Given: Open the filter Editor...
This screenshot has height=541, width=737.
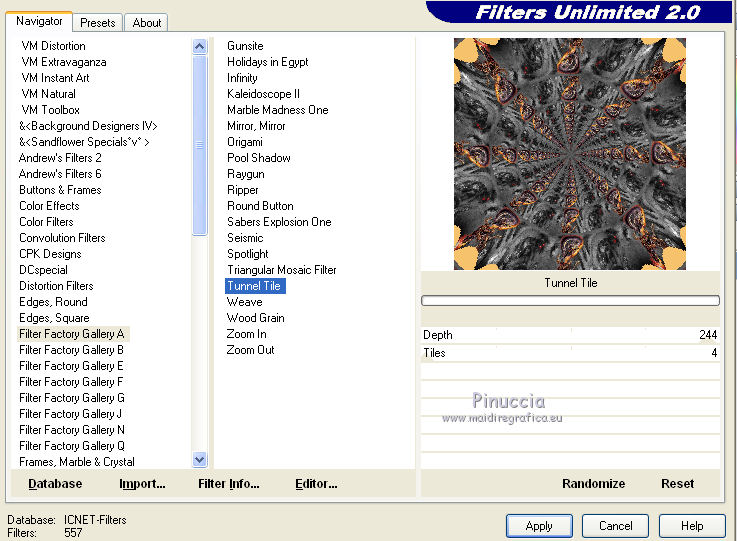Looking at the screenshot, I should click(316, 484).
